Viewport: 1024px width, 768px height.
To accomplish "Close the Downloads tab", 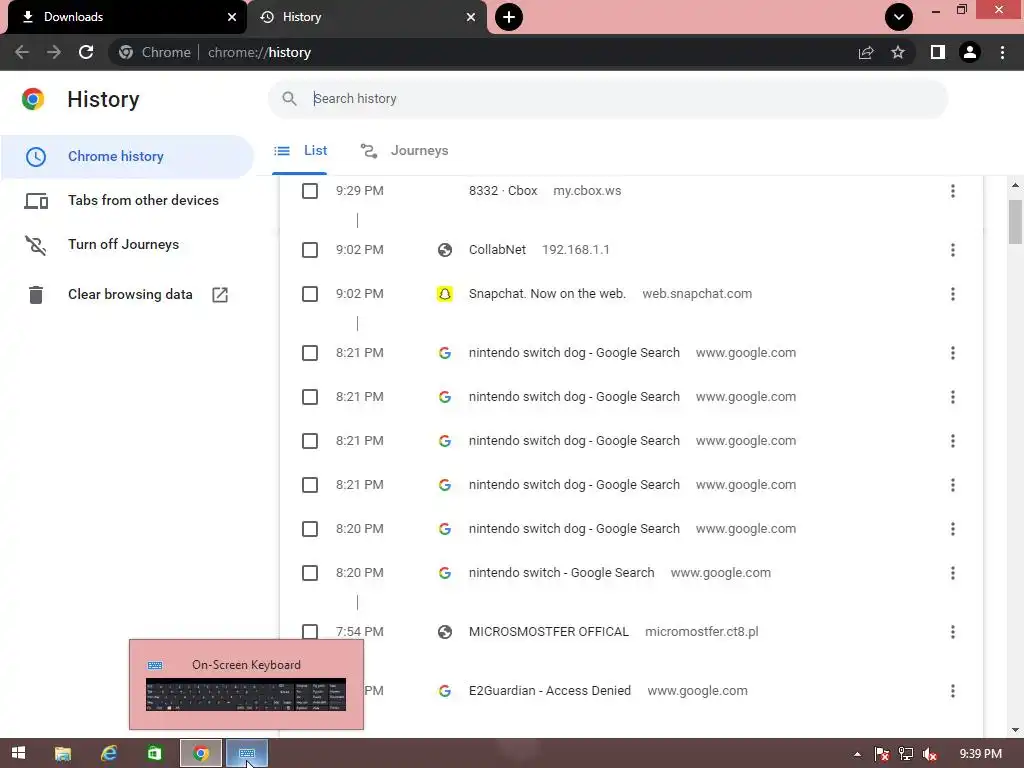I will coord(232,17).
